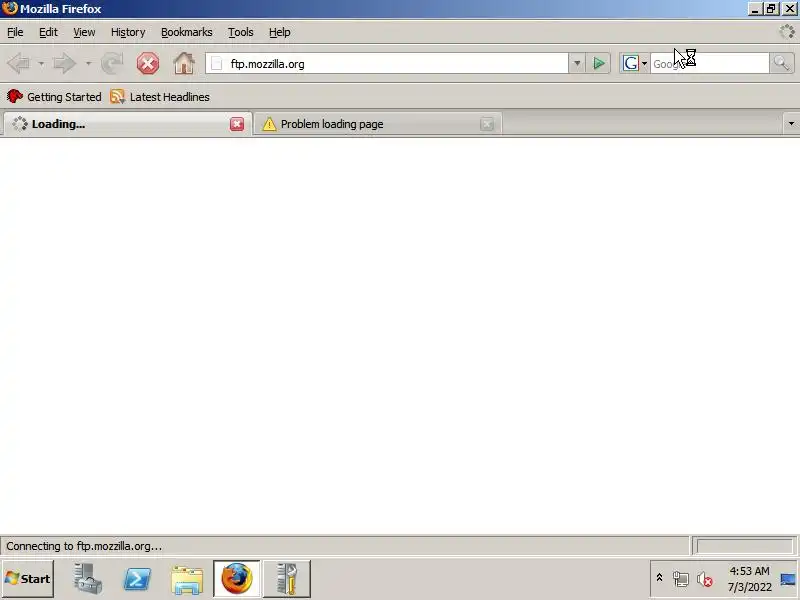Open Getting Started bookmark

(x=54, y=96)
